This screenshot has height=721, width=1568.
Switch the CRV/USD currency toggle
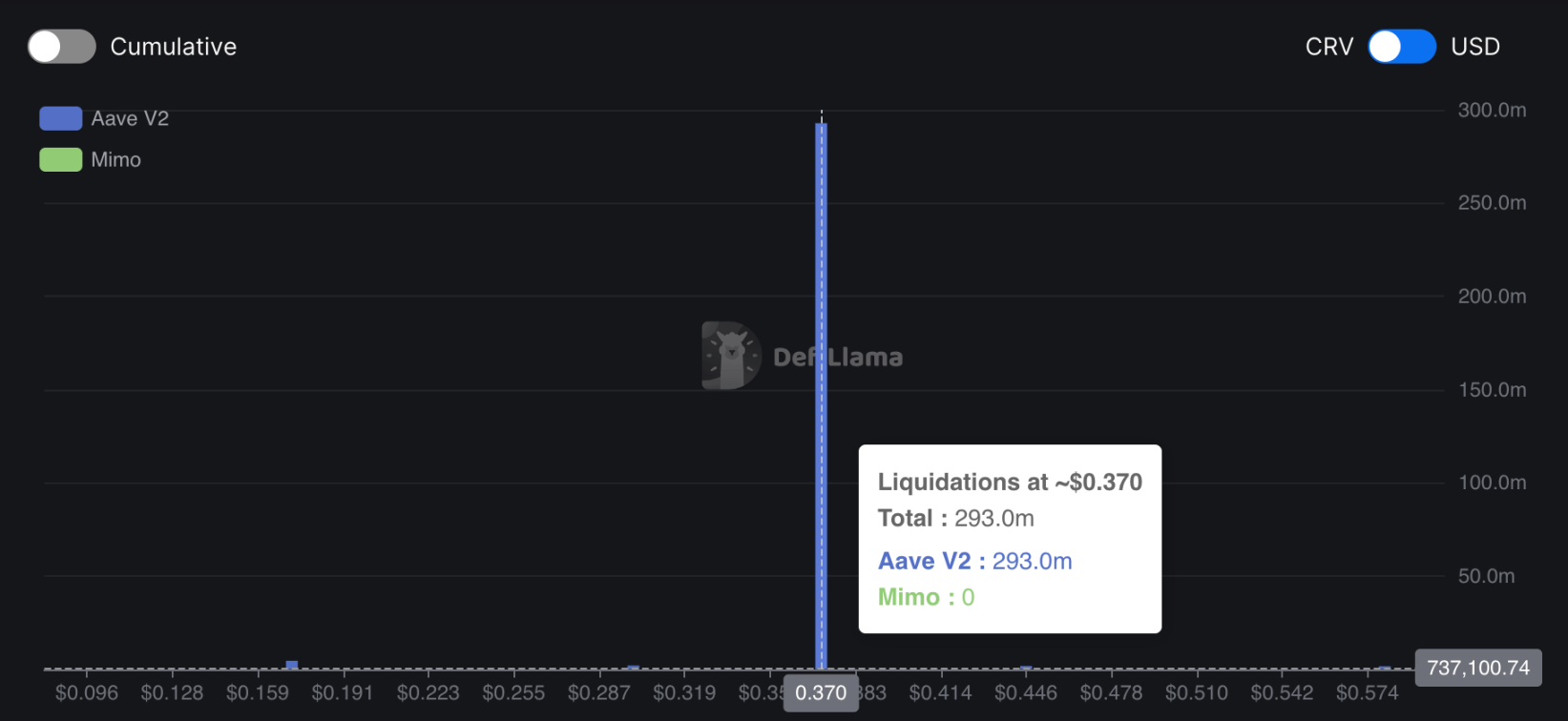tap(1402, 47)
